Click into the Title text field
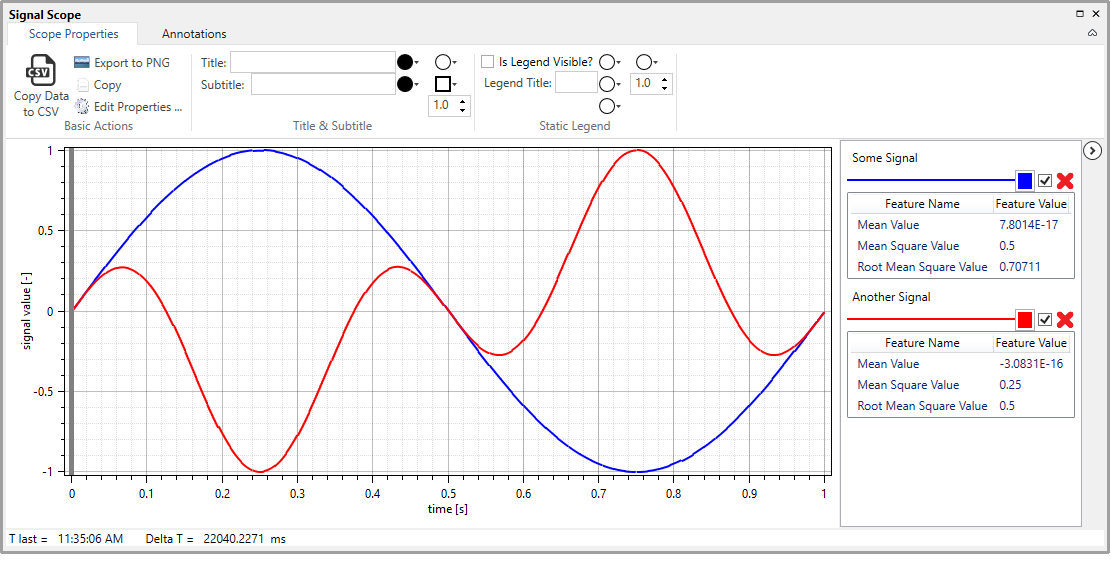 313,62
